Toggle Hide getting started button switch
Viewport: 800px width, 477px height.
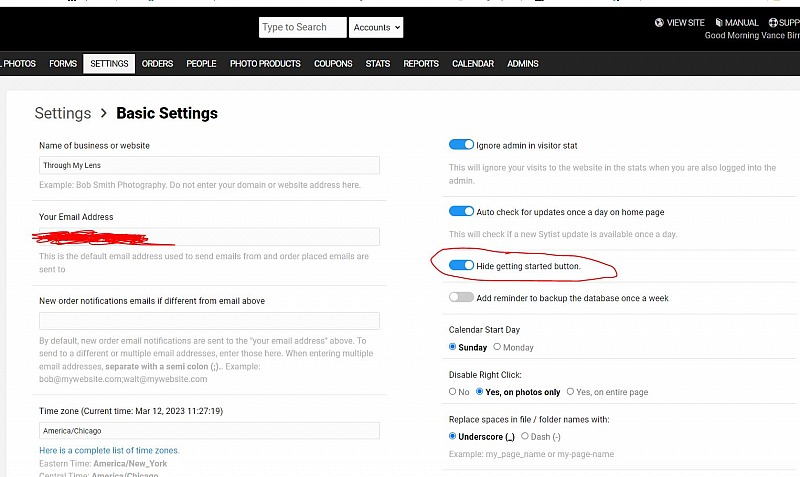[461, 265]
